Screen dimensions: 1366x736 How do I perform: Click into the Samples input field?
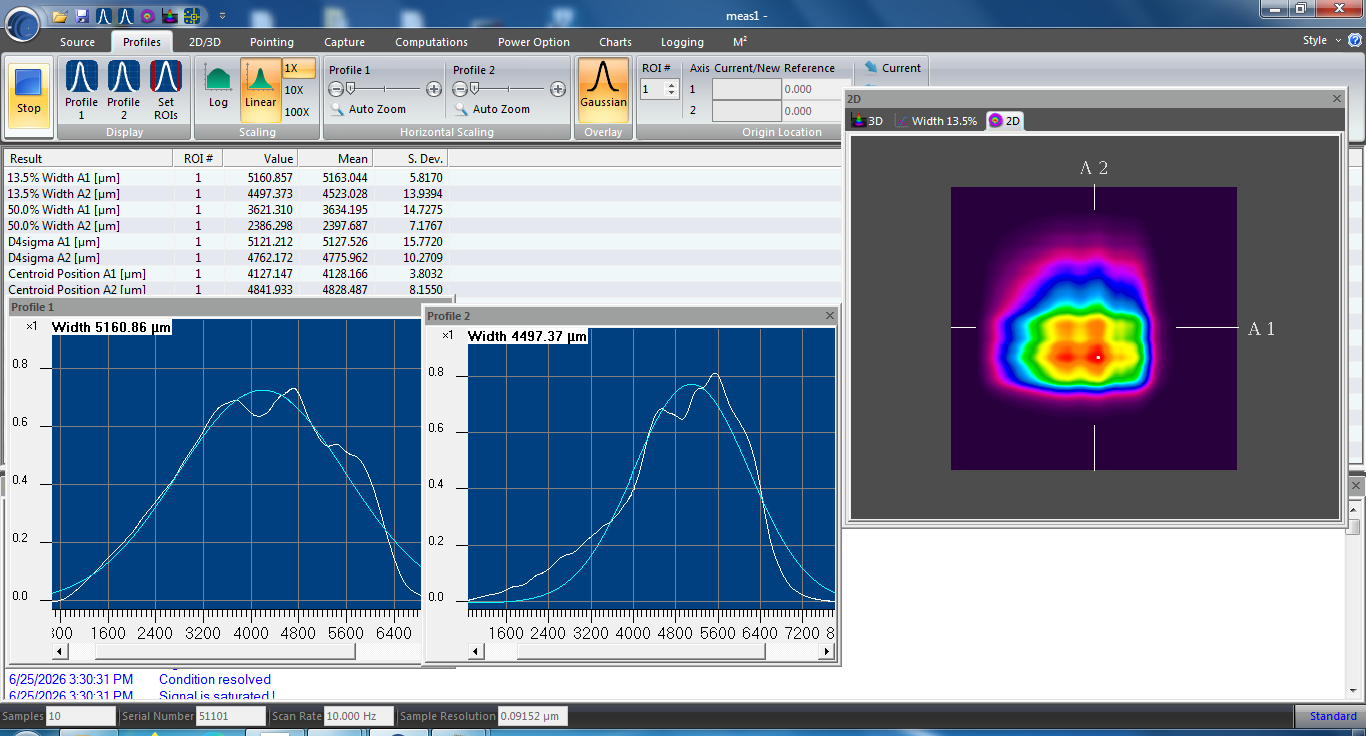pyautogui.click(x=81, y=716)
